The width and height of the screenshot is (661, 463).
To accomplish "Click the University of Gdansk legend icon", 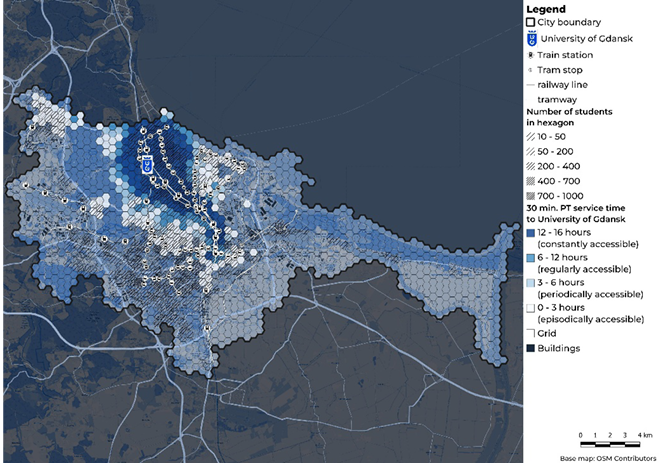I will pyautogui.click(x=532, y=38).
